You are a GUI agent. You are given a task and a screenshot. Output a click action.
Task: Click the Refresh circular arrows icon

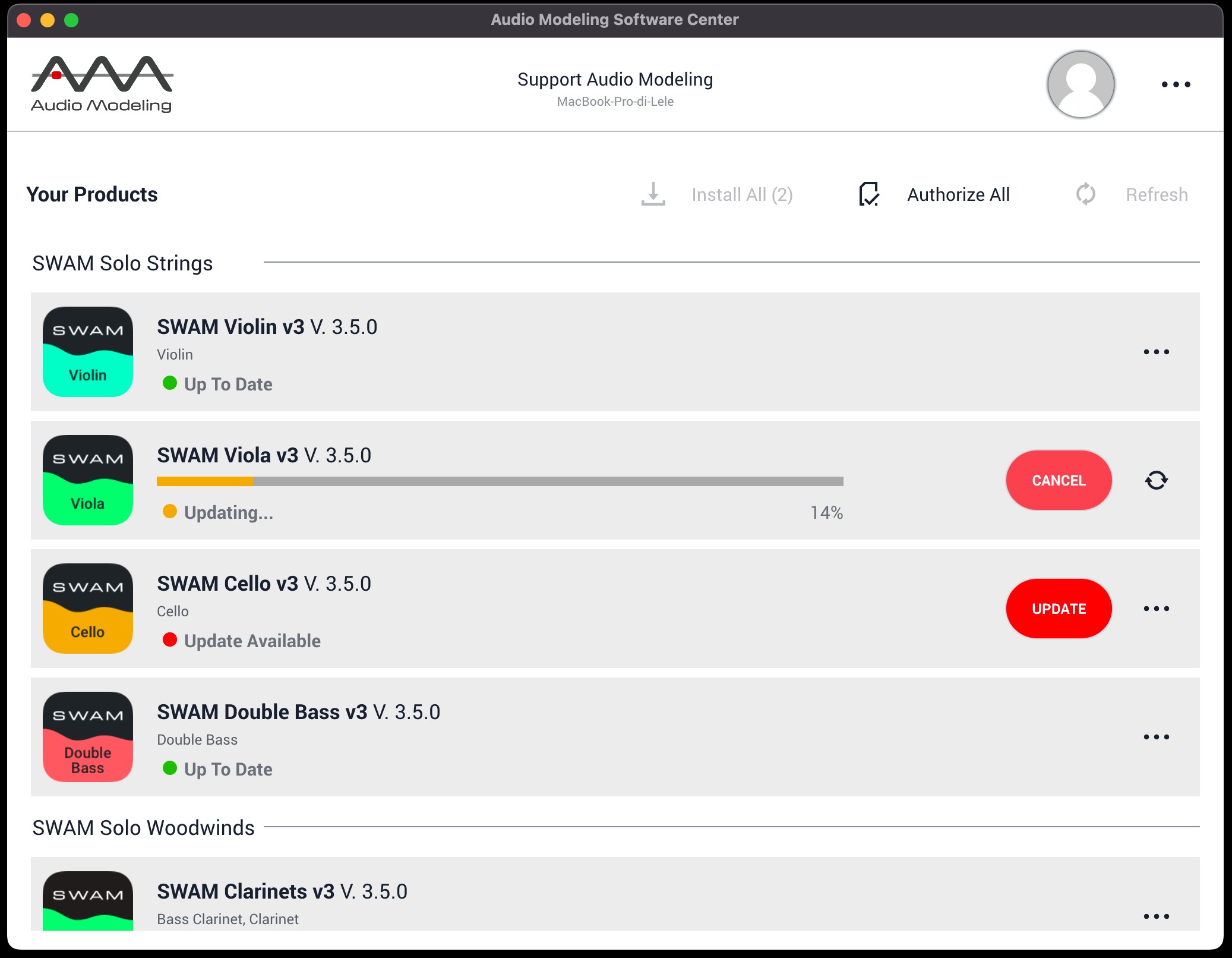(1085, 194)
